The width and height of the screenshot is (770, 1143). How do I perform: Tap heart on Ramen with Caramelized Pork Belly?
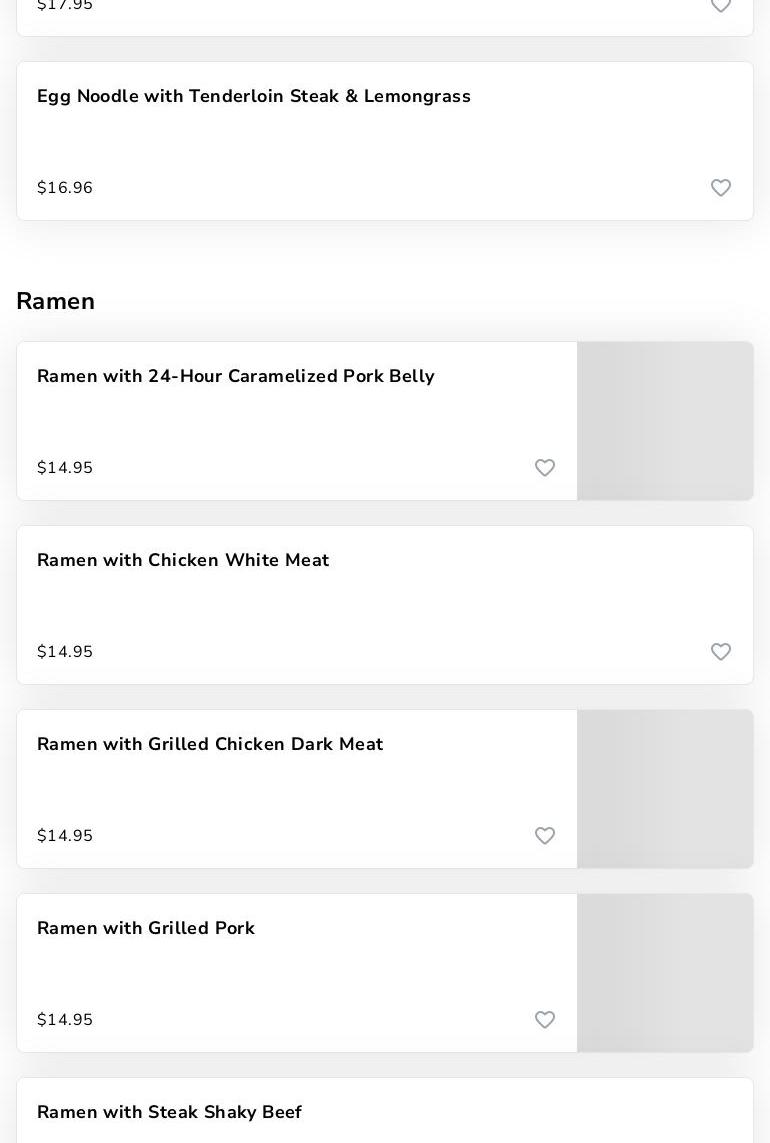click(x=545, y=468)
